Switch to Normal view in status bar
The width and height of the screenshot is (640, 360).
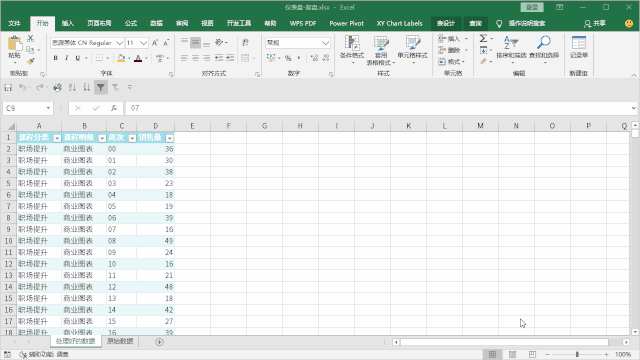coord(493,354)
